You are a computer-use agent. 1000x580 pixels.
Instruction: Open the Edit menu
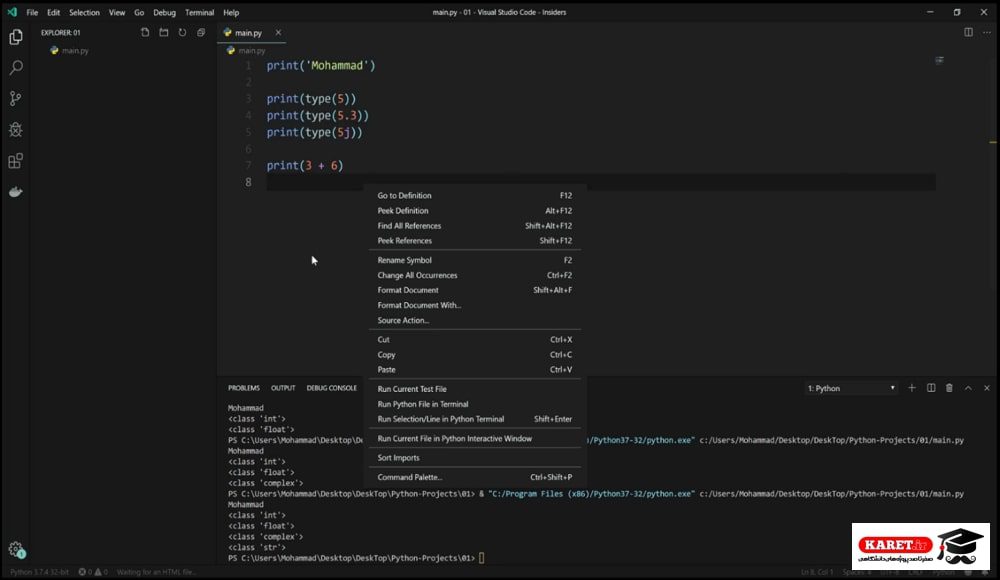(54, 12)
